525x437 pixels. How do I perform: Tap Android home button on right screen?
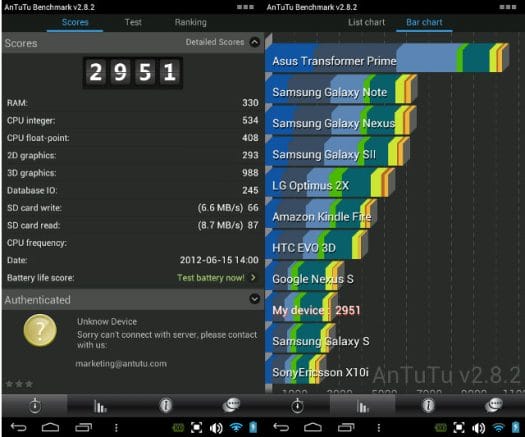(313, 427)
